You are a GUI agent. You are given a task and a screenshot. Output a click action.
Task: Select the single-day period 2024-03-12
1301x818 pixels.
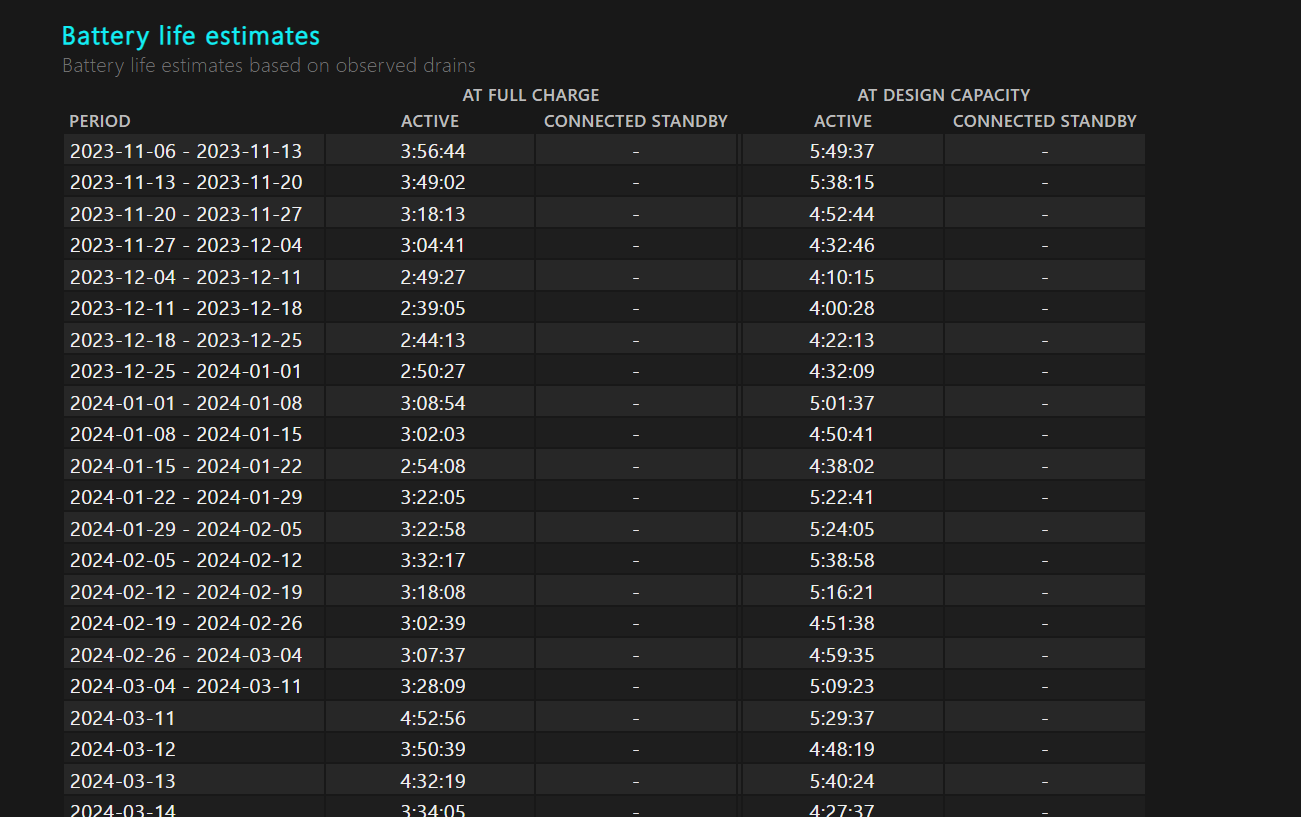123,749
